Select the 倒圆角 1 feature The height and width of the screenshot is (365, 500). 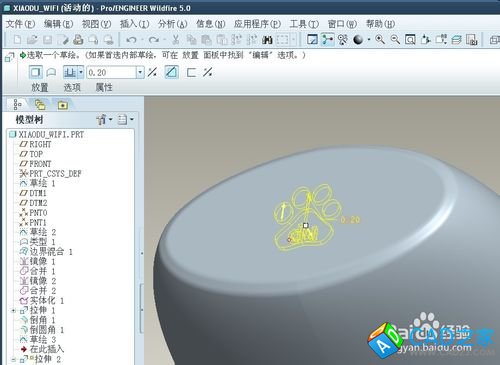(42, 330)
